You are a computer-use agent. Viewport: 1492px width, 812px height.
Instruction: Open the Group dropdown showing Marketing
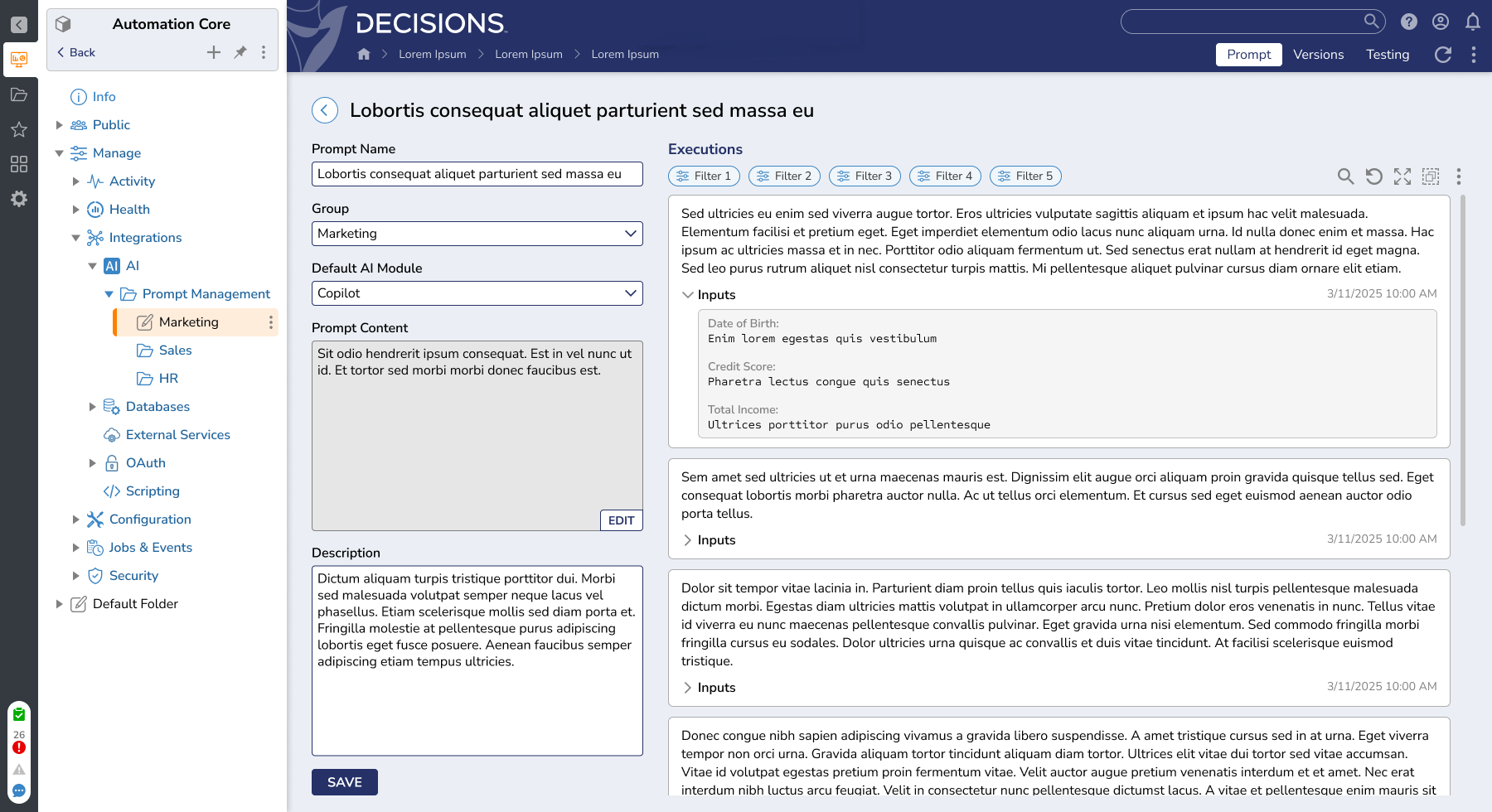tap(477, 234)
